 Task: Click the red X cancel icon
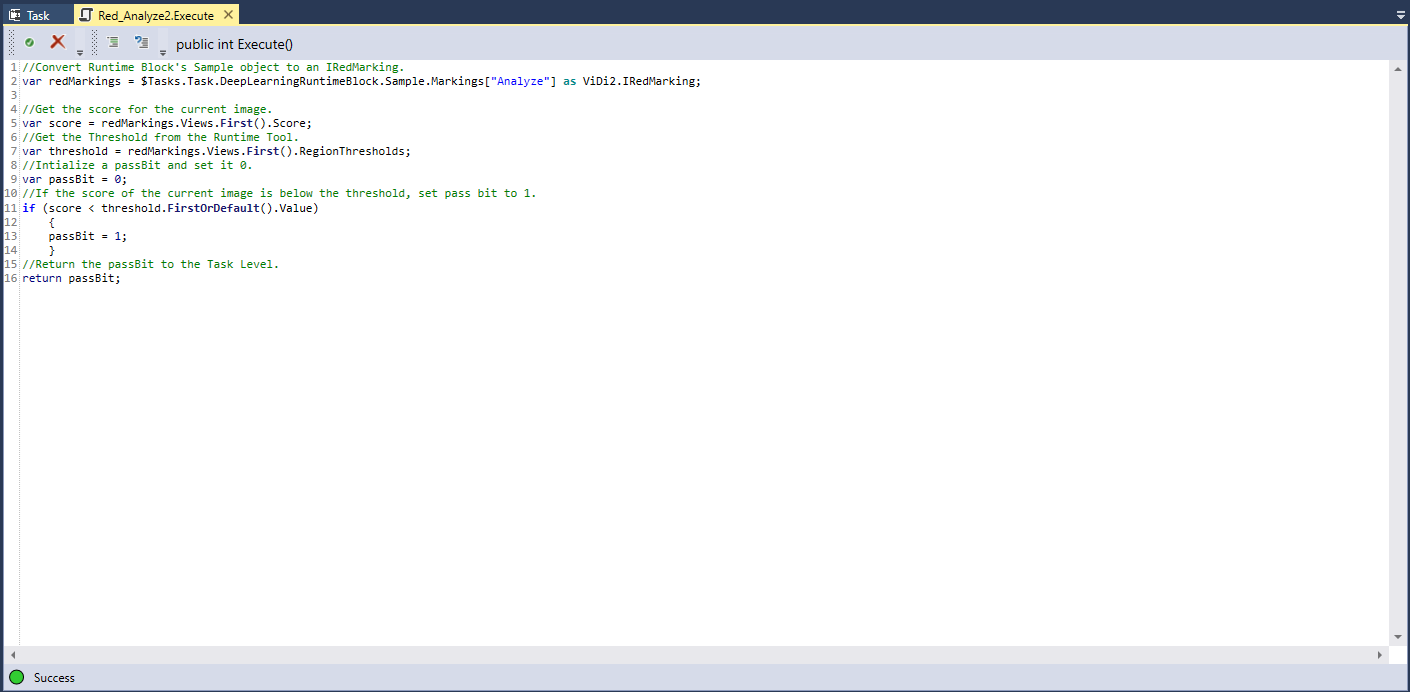pyautogui.click(x=58, y=42)
